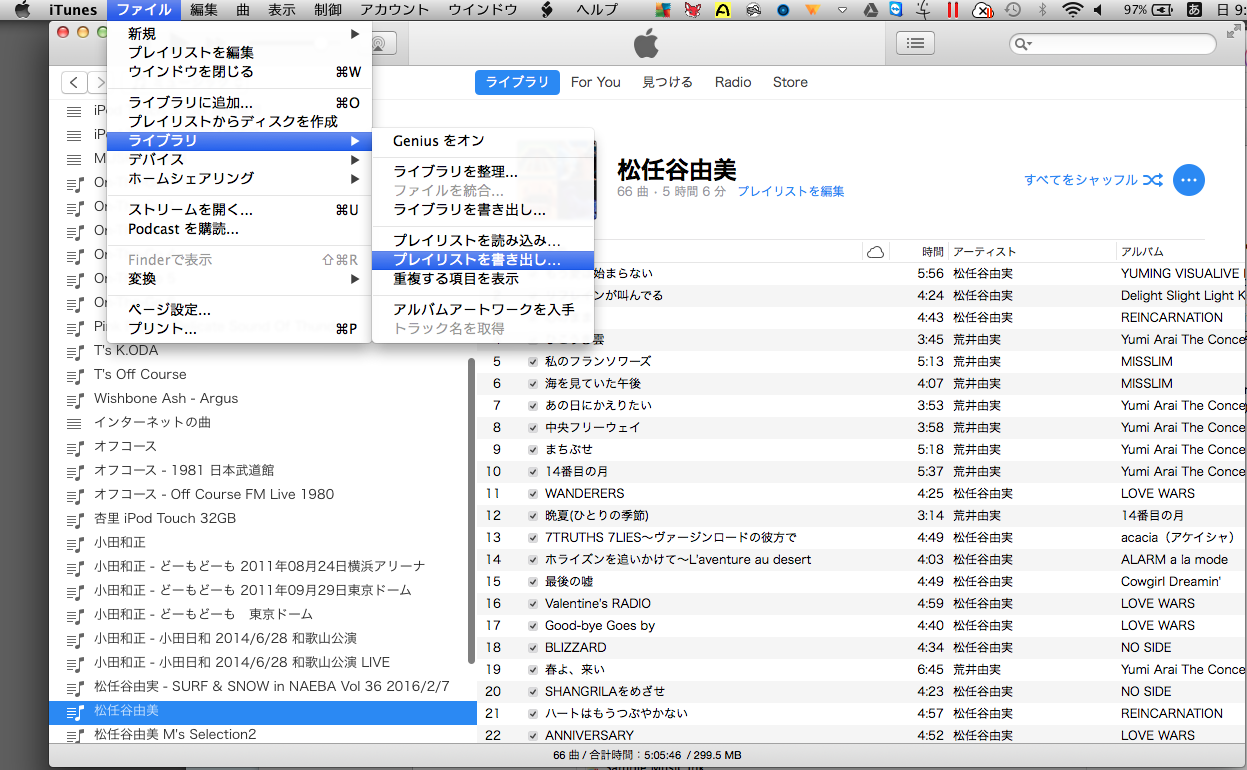The image size is (1247, 770).
Task: Click the プレイリストを編集 link under 松任谷由美
Action: (791, 191)
